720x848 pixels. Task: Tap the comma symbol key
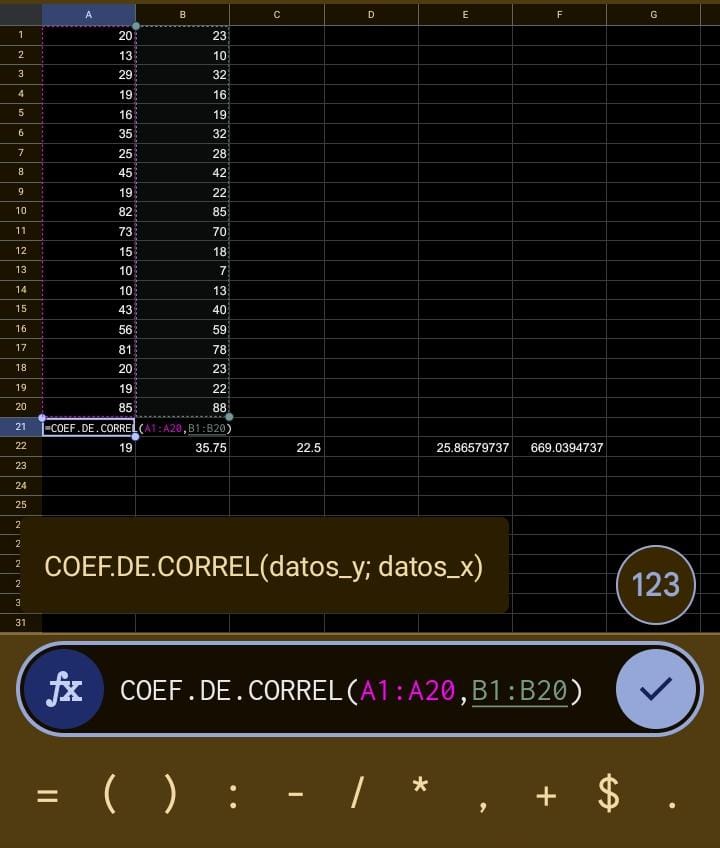(x=483, y=800)
